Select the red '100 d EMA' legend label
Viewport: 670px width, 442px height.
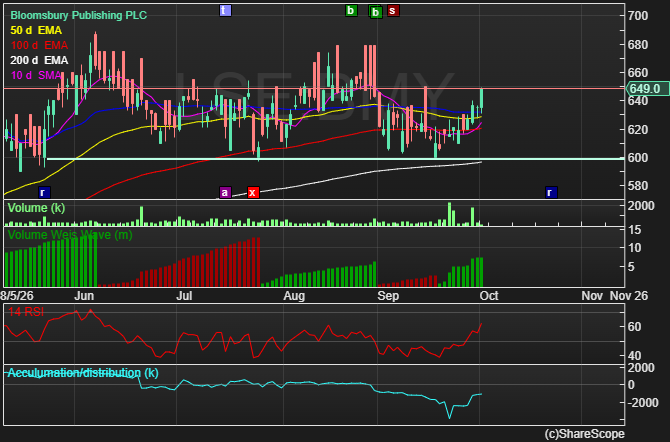[39, 45]
